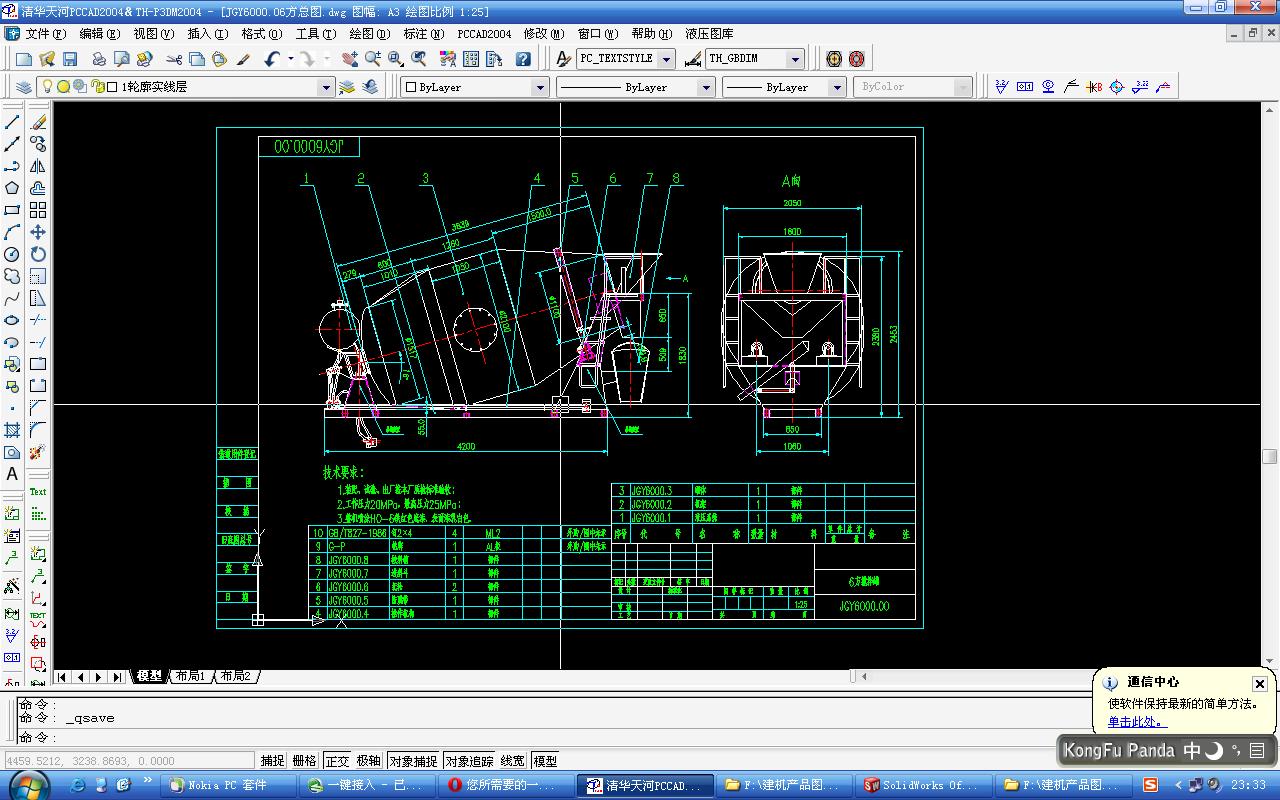The width and height of the screenshot is (1280, 800).
Task: Toggle 模型 model space button in status bar
Action: coord(545,761)
